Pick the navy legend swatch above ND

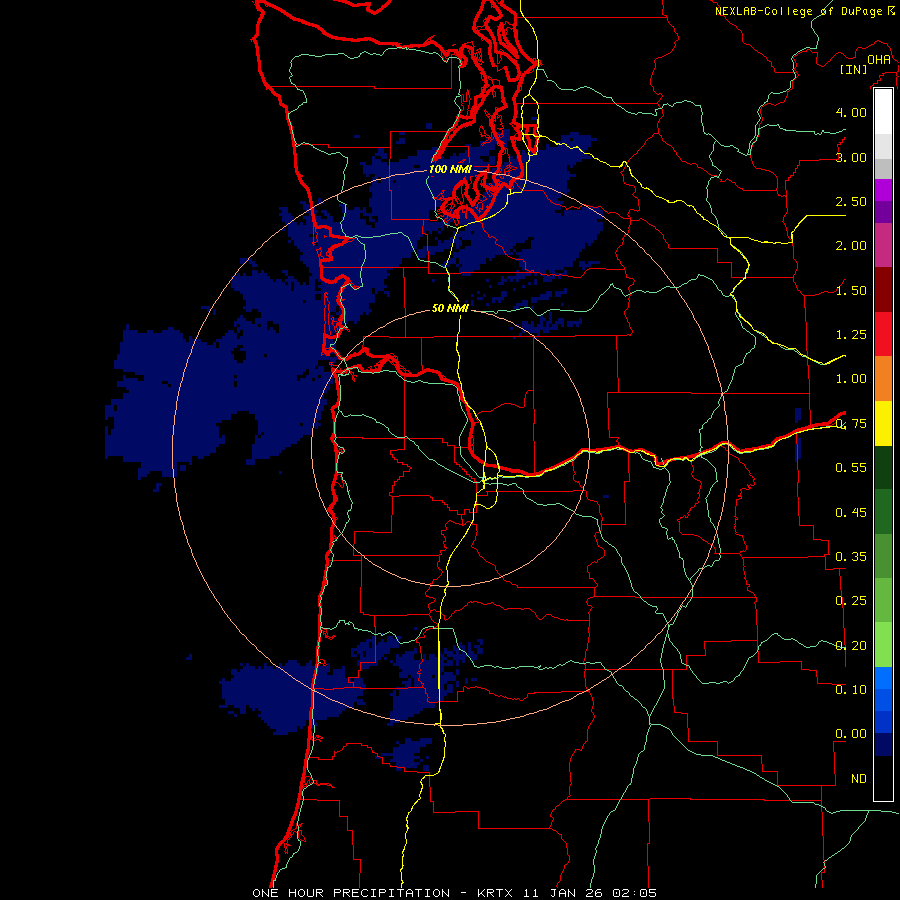click(x=883, y=745)
